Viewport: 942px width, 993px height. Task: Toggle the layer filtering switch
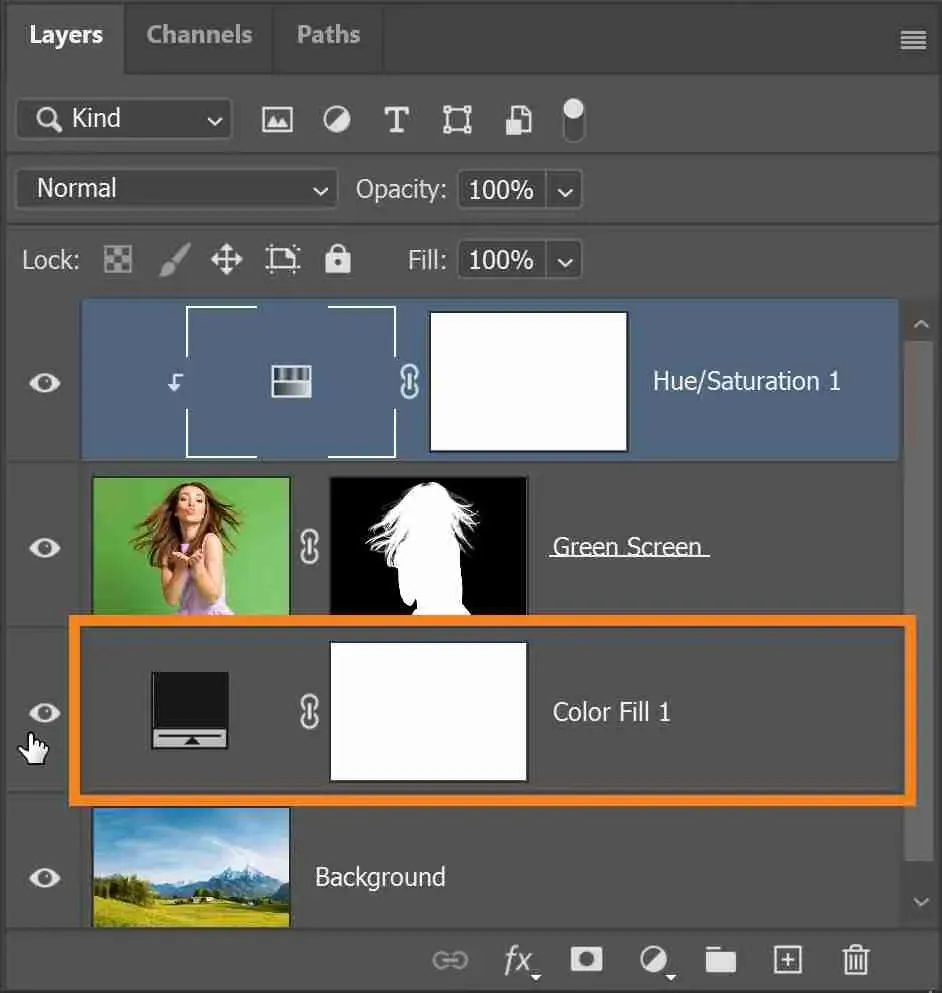(574, 120)
